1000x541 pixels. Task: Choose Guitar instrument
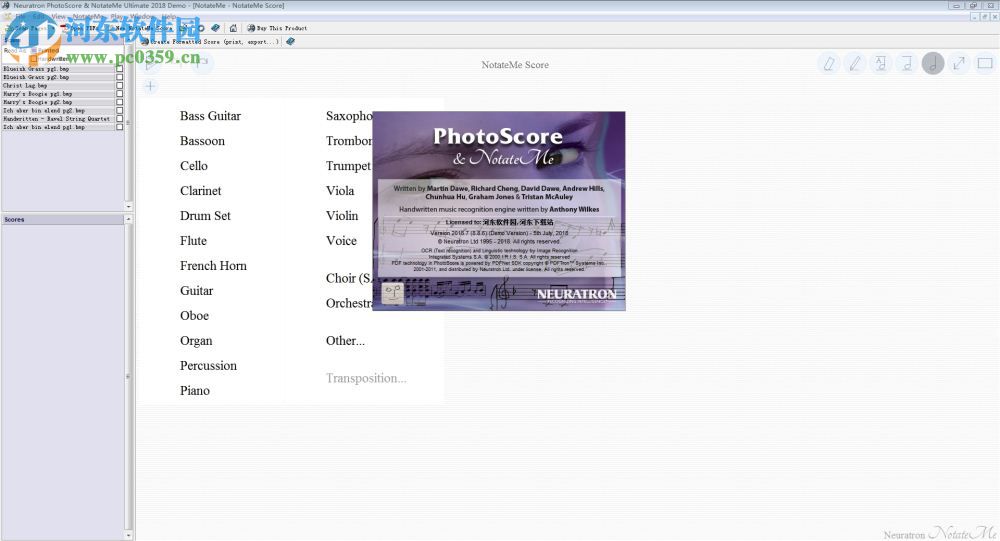pos(196,290)
